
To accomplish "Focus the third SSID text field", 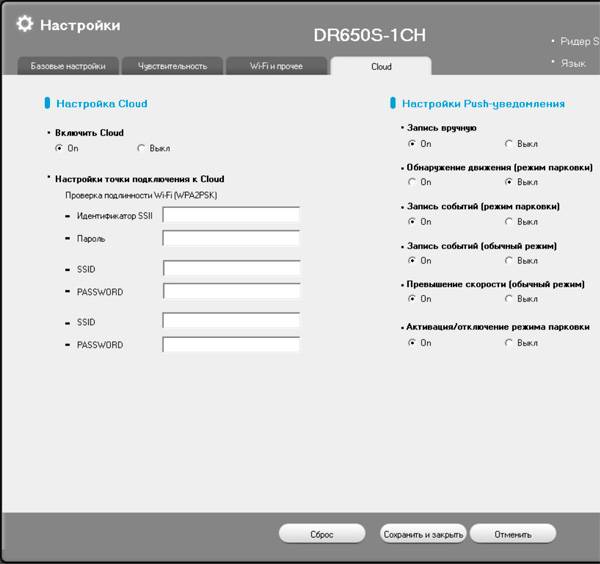I will point(231,321).
